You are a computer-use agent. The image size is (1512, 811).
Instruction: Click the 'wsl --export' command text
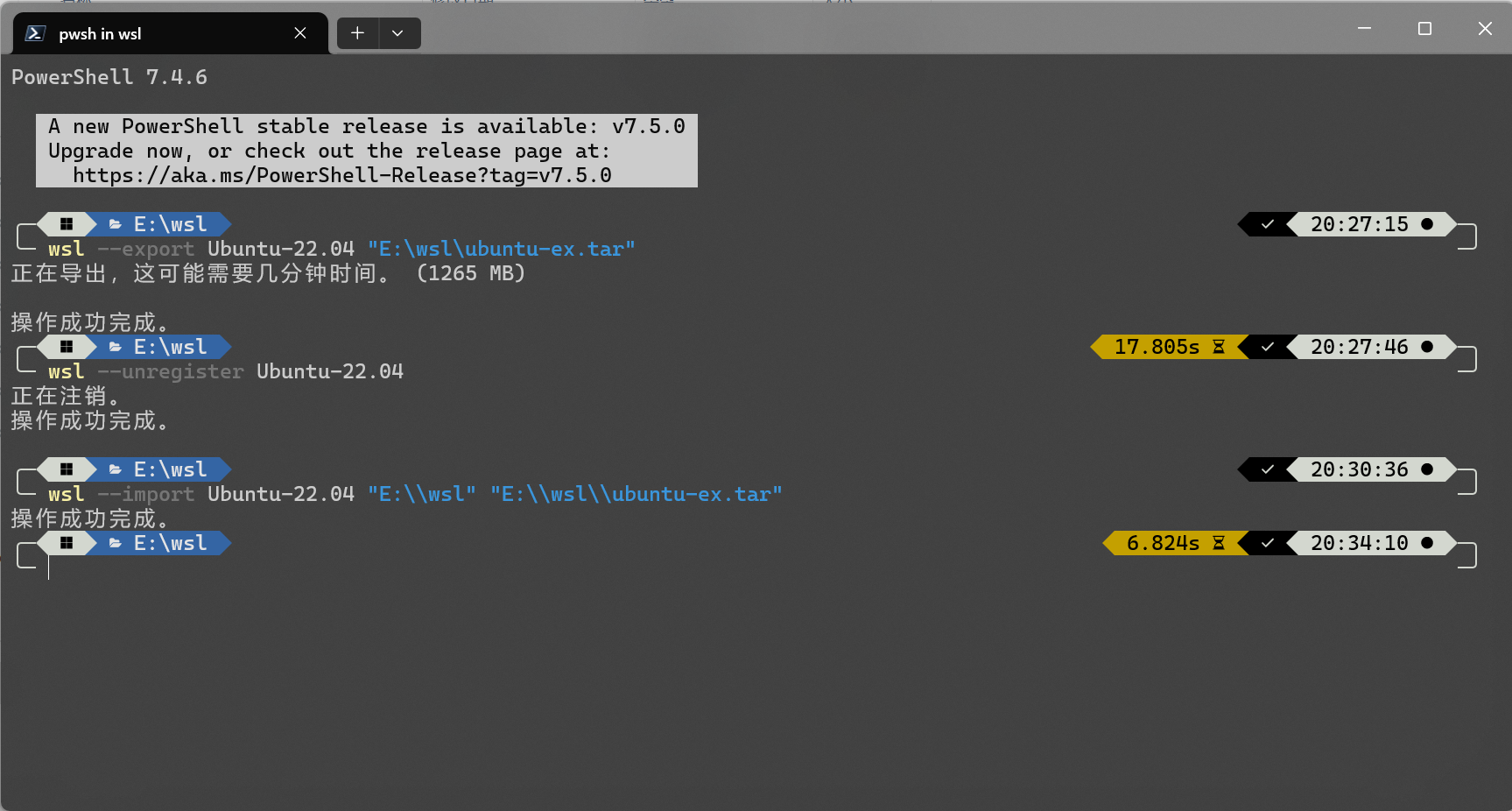121,249
